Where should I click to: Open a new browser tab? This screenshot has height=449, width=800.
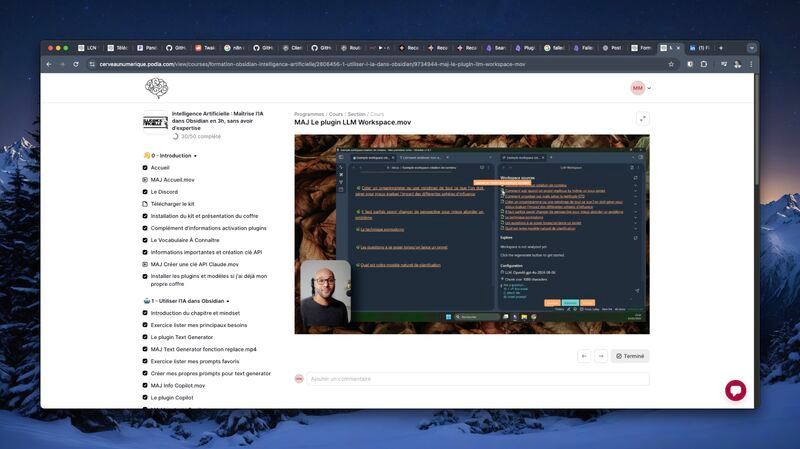[x=721, y=48]
